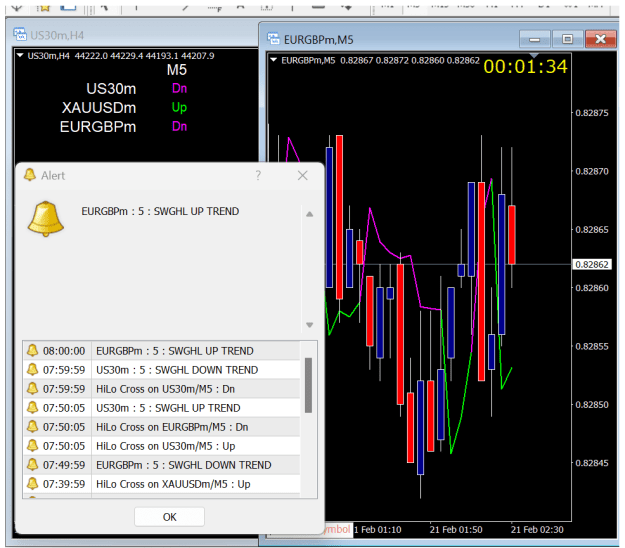This screenshot has height=548, width=625.
Task: Select the 08:00:00 EURGBPm SWGHL UP TREND row
Action: click(161, 351)
